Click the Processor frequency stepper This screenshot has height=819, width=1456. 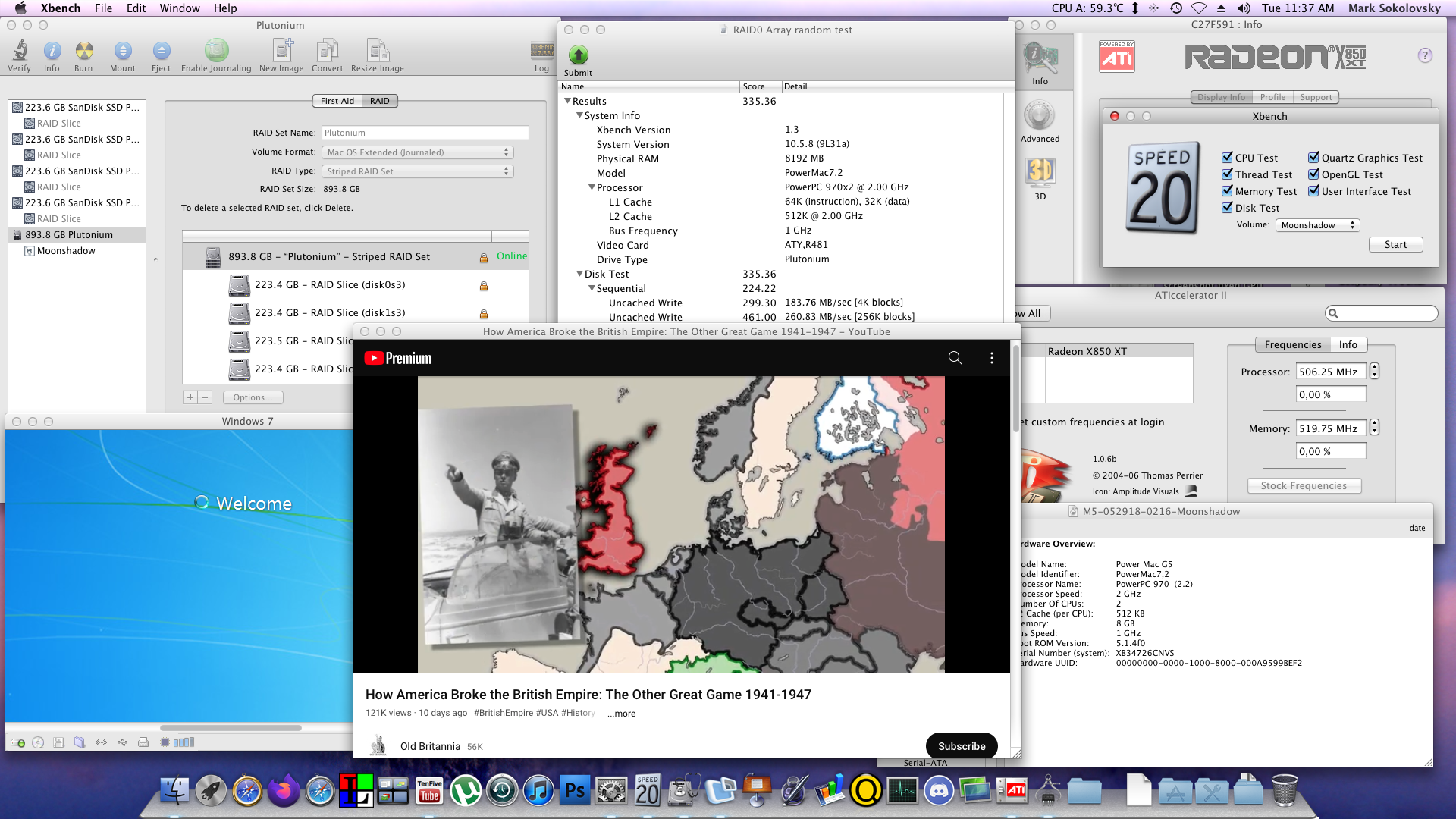[x=1375, y=372]
